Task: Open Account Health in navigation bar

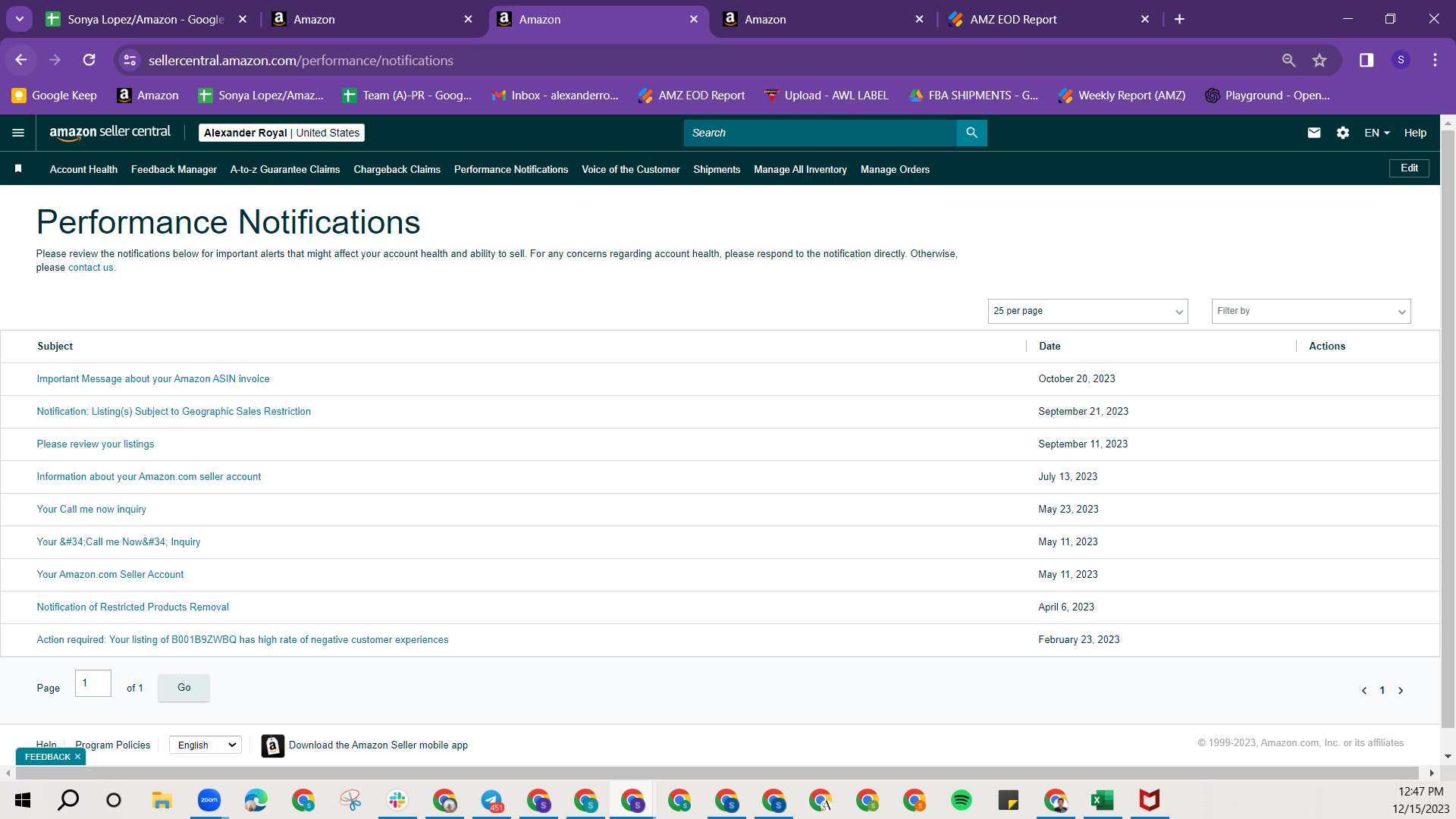Action: click(83, 169)
